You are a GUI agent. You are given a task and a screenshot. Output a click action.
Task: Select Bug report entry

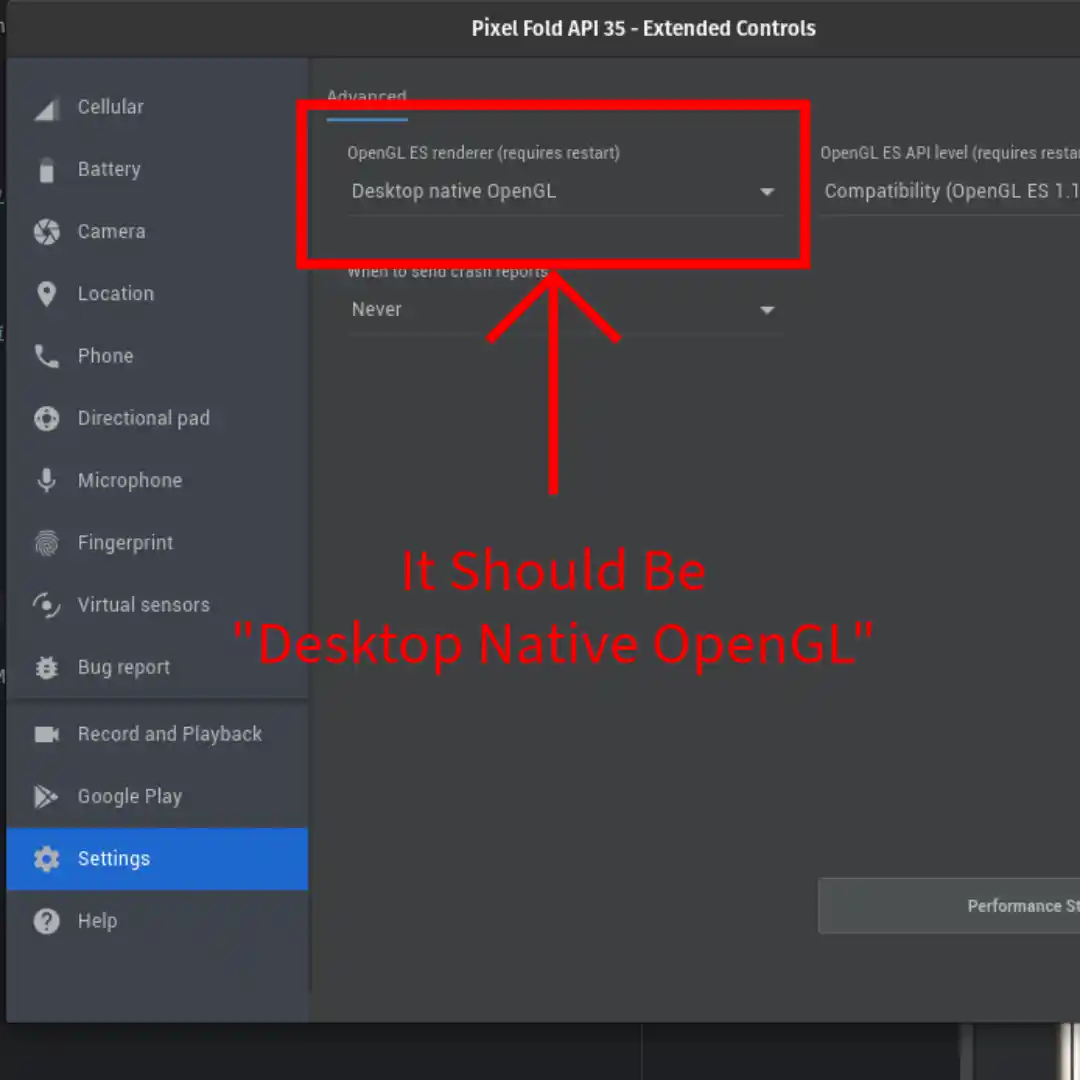pyautogui.click(x=157, y=667)
